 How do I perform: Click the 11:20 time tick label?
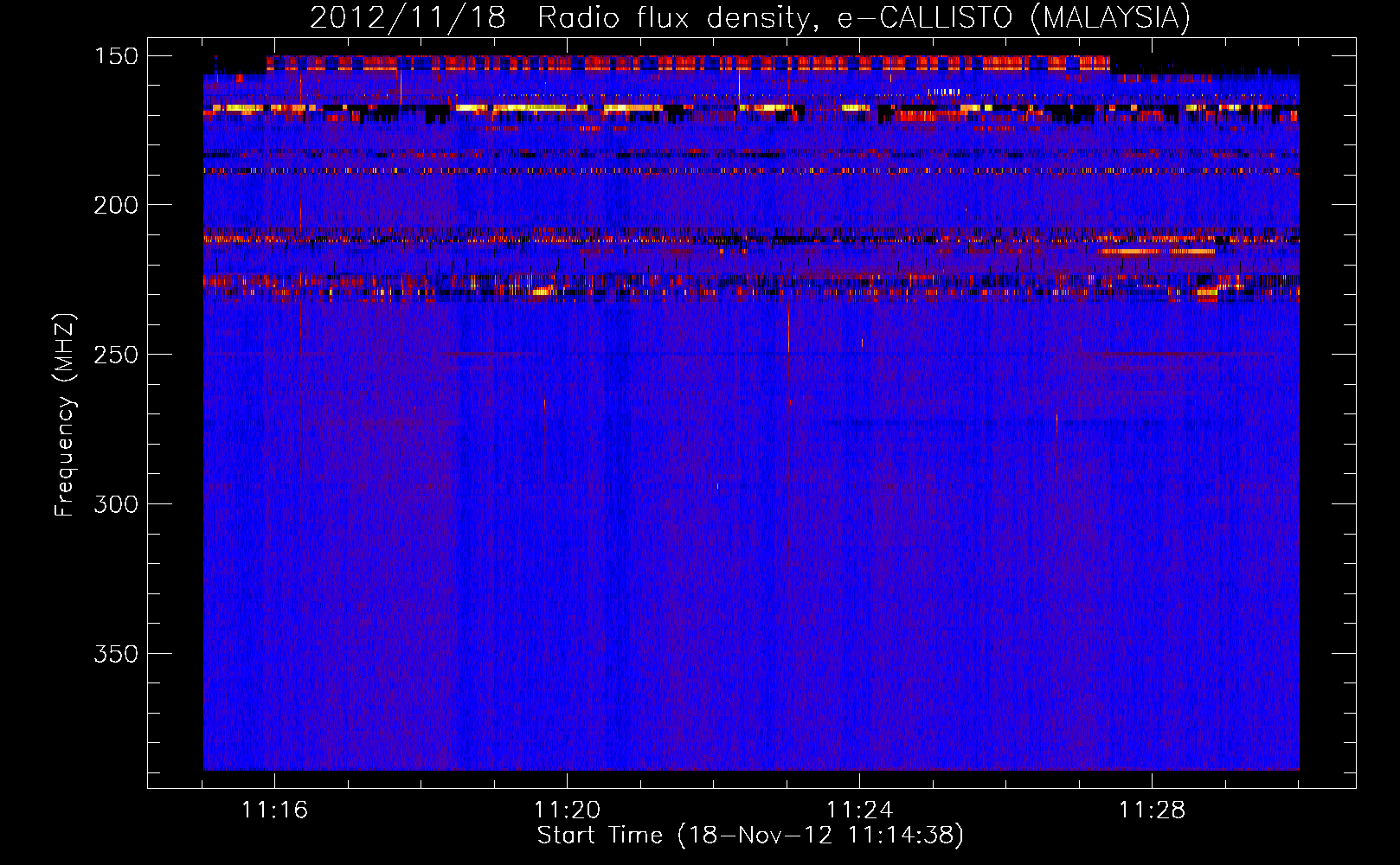click(x=567, y=811)
